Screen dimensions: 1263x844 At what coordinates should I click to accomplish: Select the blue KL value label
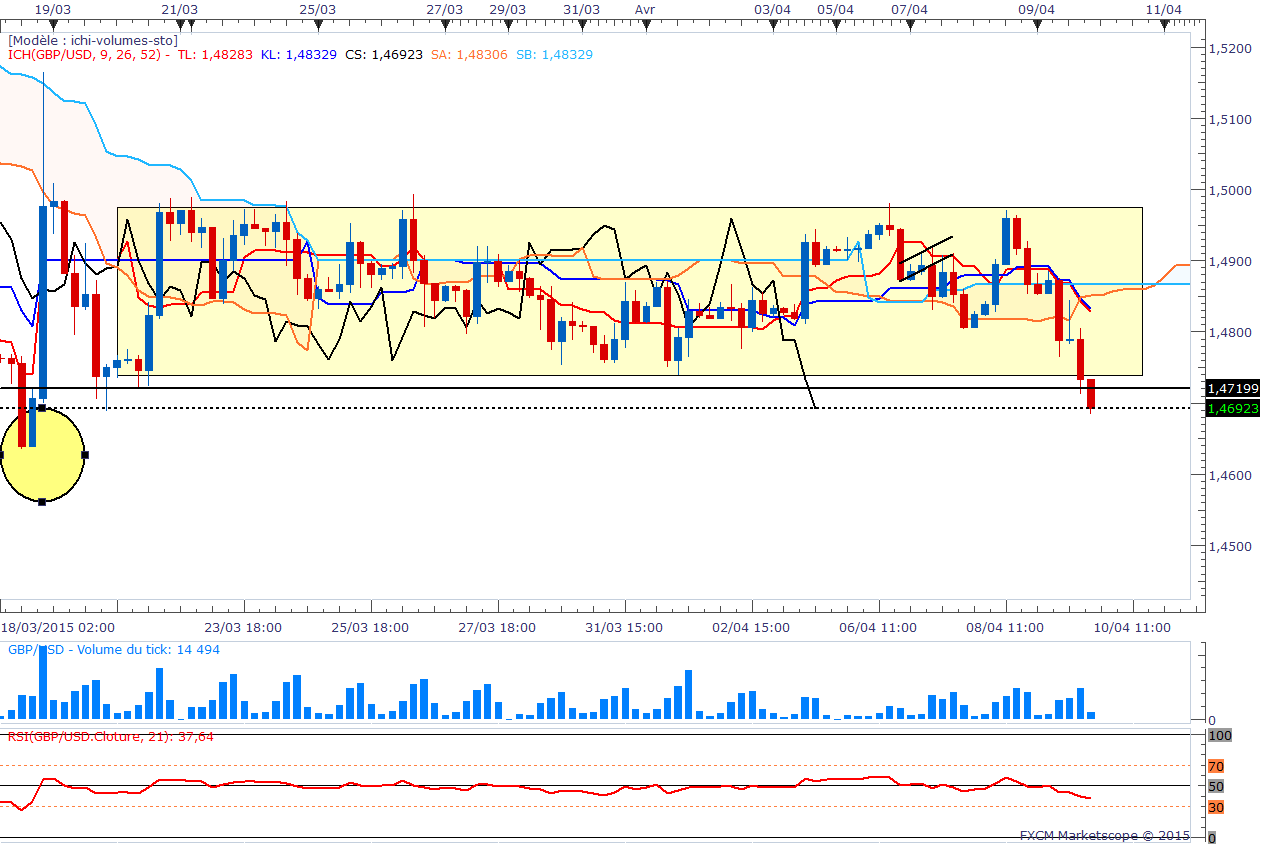(299, 55)
